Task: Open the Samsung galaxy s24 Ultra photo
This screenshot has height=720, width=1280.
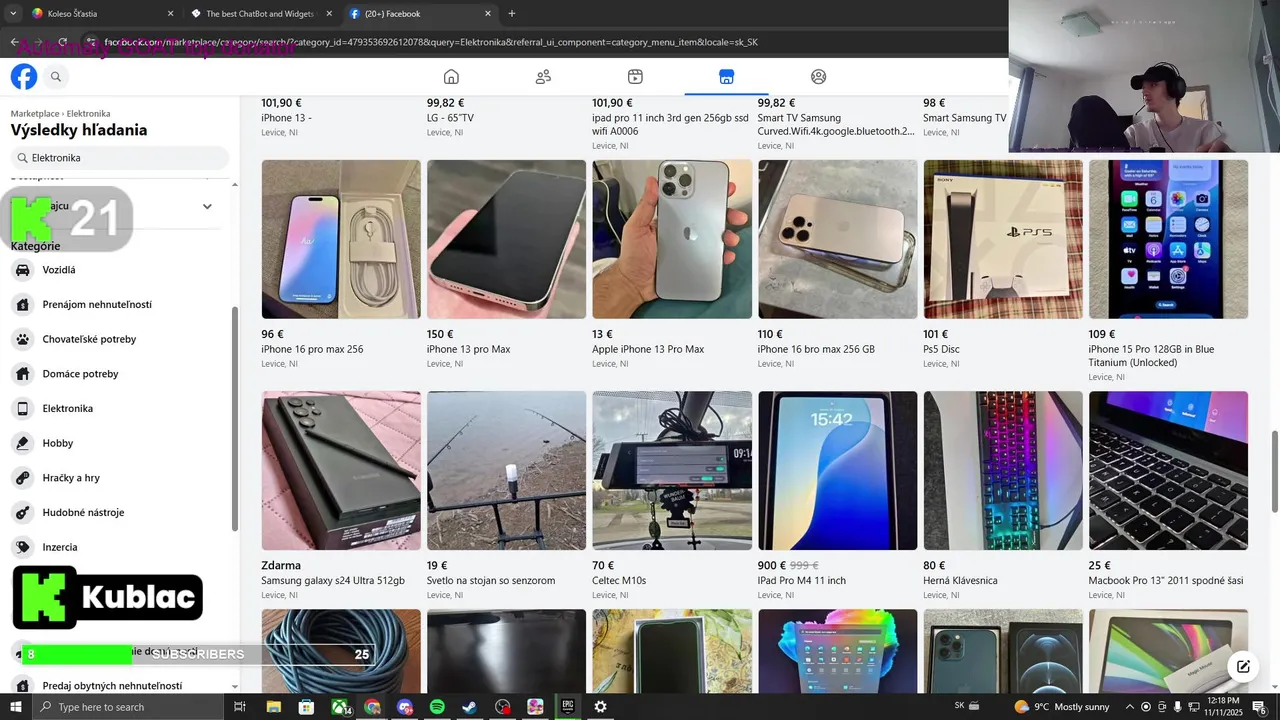Action: point(341,470)
